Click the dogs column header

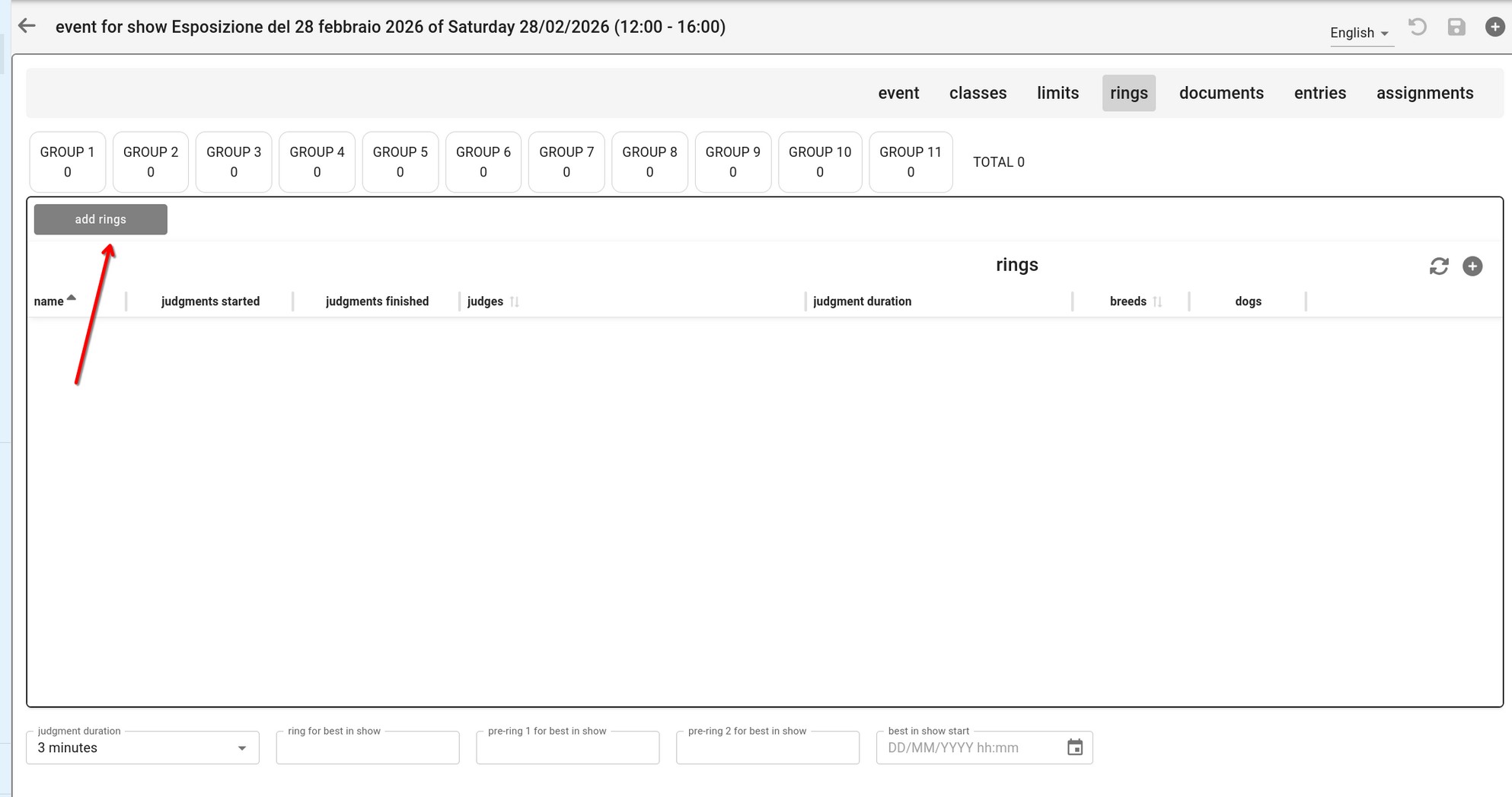(x=1248, y=301)
